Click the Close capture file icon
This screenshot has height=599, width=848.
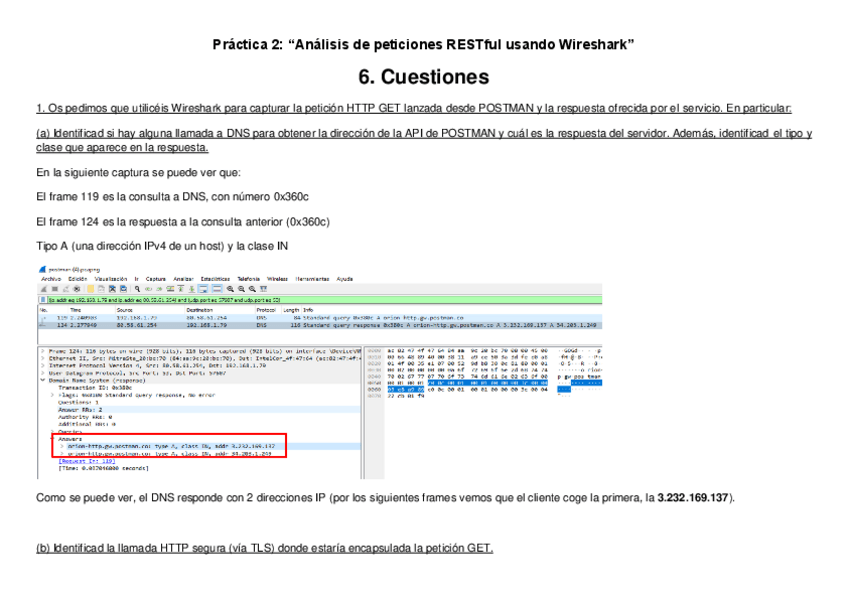[112, 289]
